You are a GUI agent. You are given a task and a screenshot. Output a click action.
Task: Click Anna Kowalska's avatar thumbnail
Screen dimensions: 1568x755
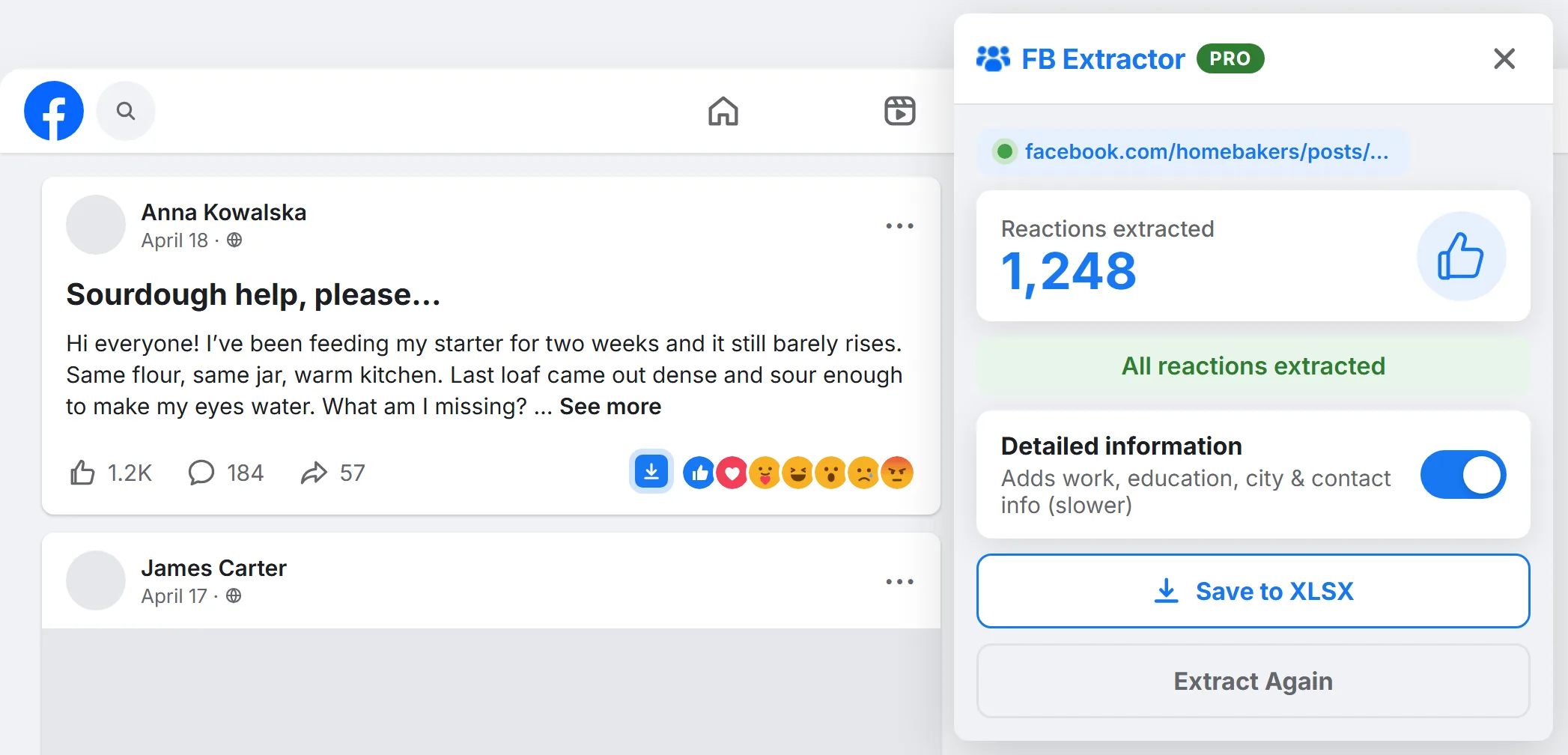(96, 225)
